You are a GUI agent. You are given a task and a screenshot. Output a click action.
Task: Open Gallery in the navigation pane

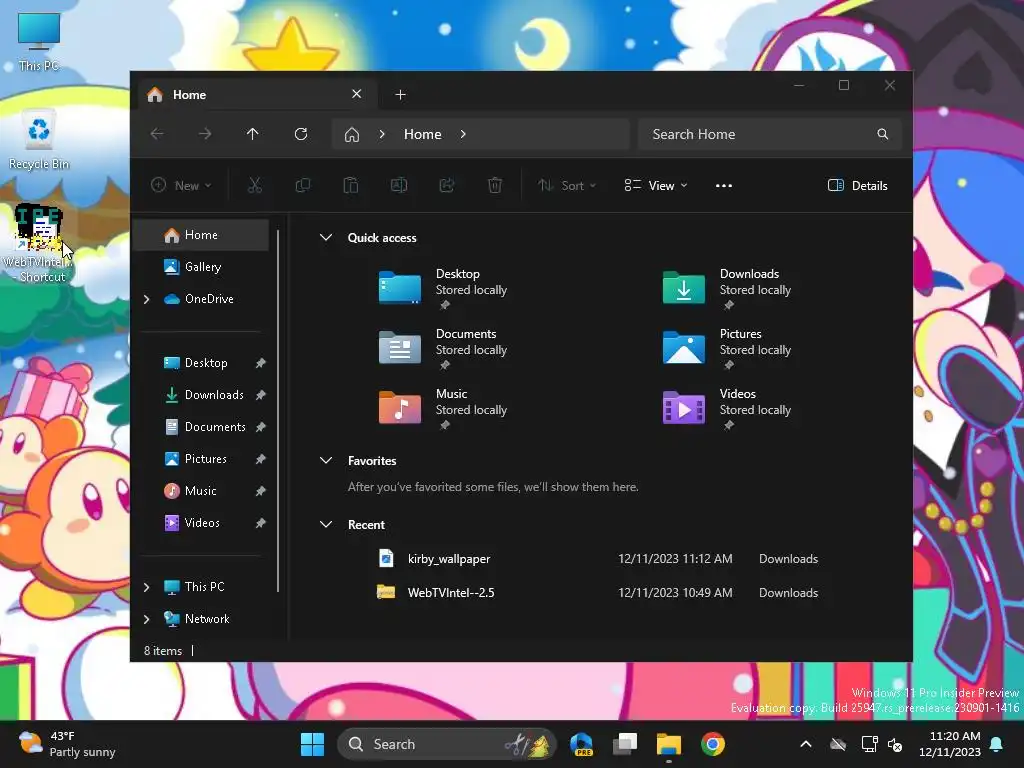pyautogui.click(x=202, y=267)
